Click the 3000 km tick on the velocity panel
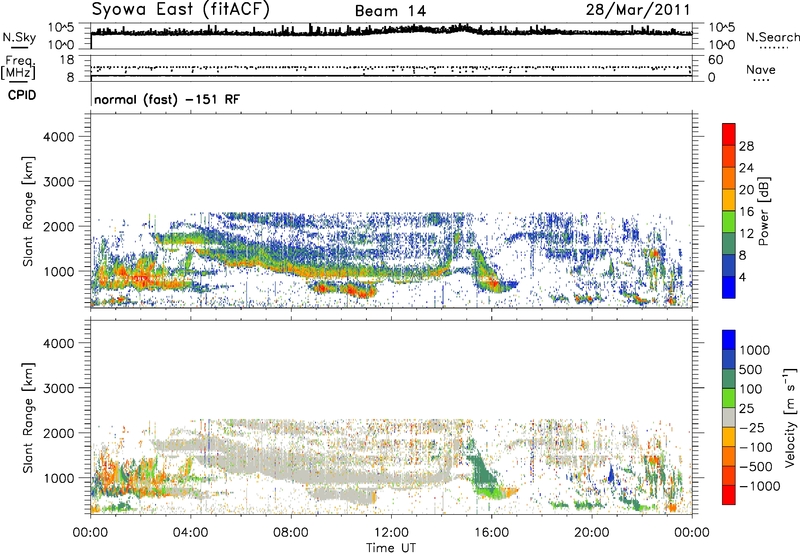This screenshot has width=800, height=554. (x=59, y=388)
